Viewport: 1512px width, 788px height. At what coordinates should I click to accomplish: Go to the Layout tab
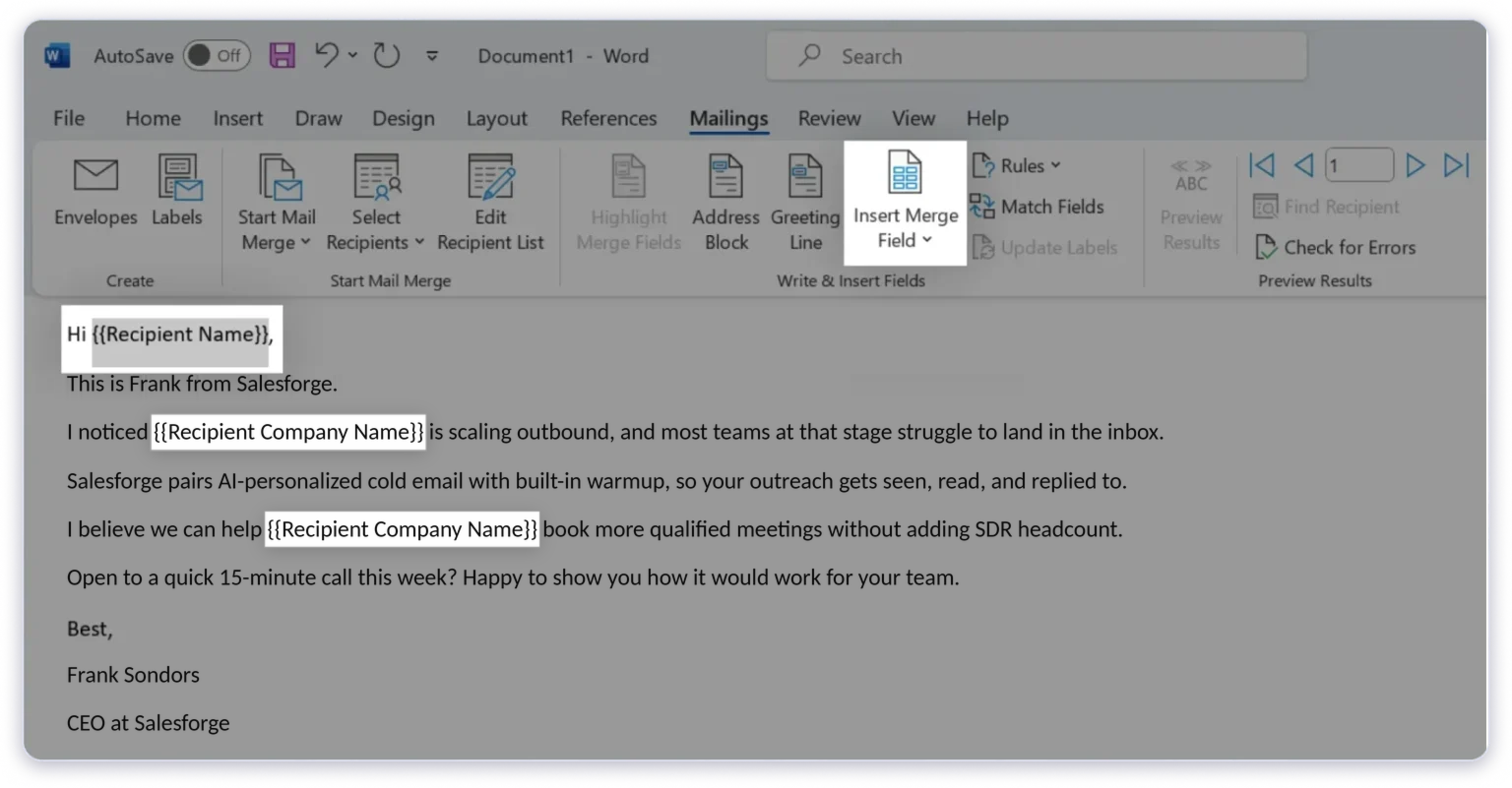tap(497, 118)
